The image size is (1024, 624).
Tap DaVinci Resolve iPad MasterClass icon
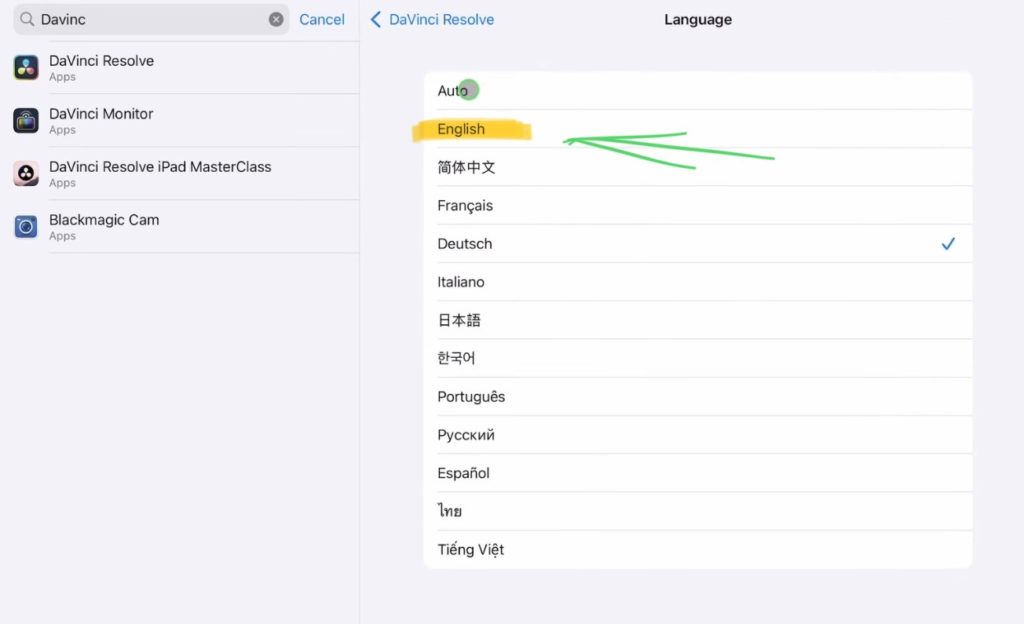point(26,174)
